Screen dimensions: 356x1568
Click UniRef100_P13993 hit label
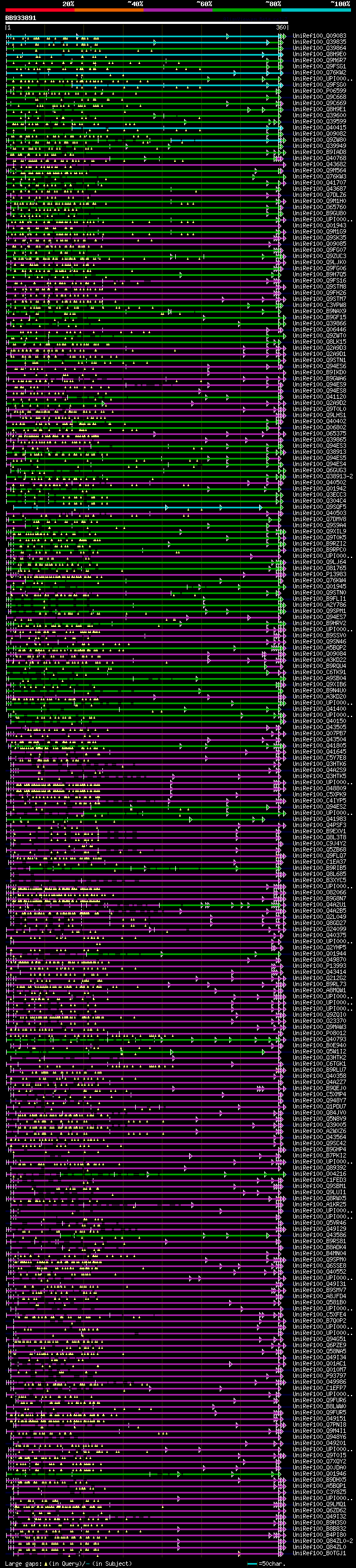(319, 966)
